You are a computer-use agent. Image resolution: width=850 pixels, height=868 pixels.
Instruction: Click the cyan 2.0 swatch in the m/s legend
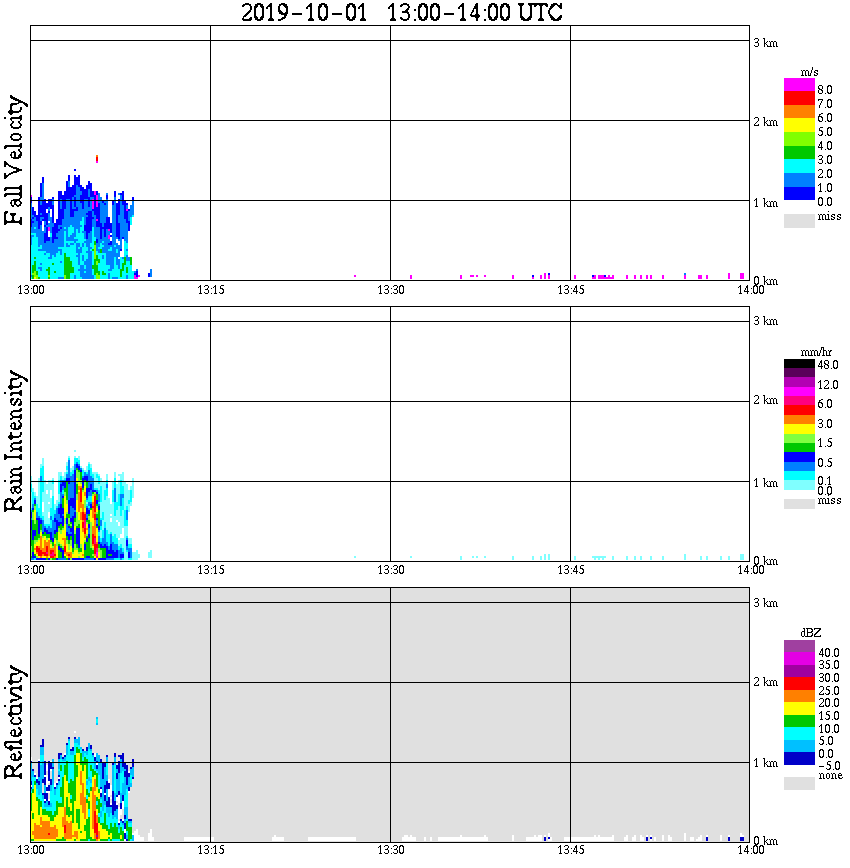click(799, 167)
